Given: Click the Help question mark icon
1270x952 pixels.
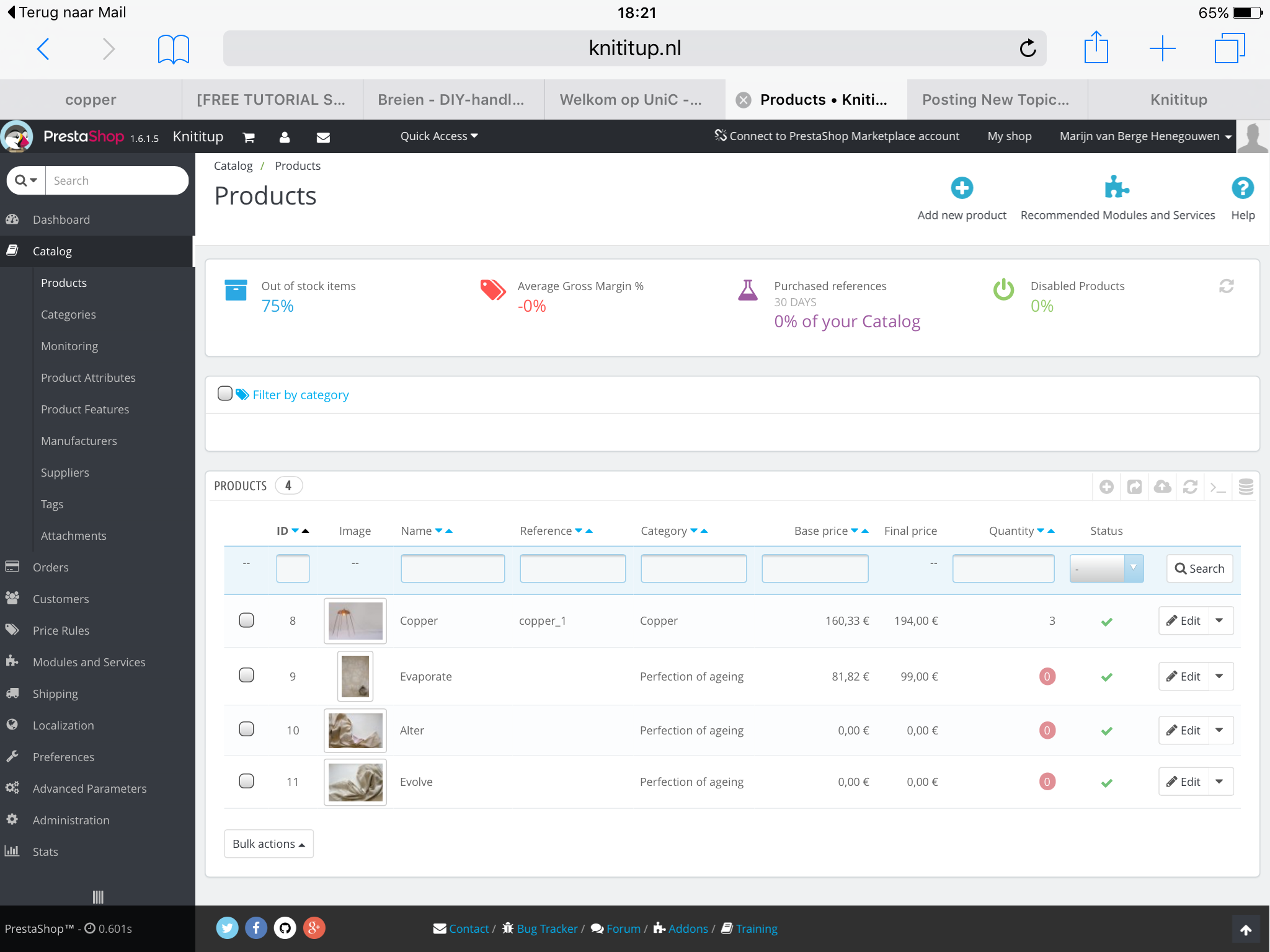Looking at the screenshot, I should (x=1242, y=188).
